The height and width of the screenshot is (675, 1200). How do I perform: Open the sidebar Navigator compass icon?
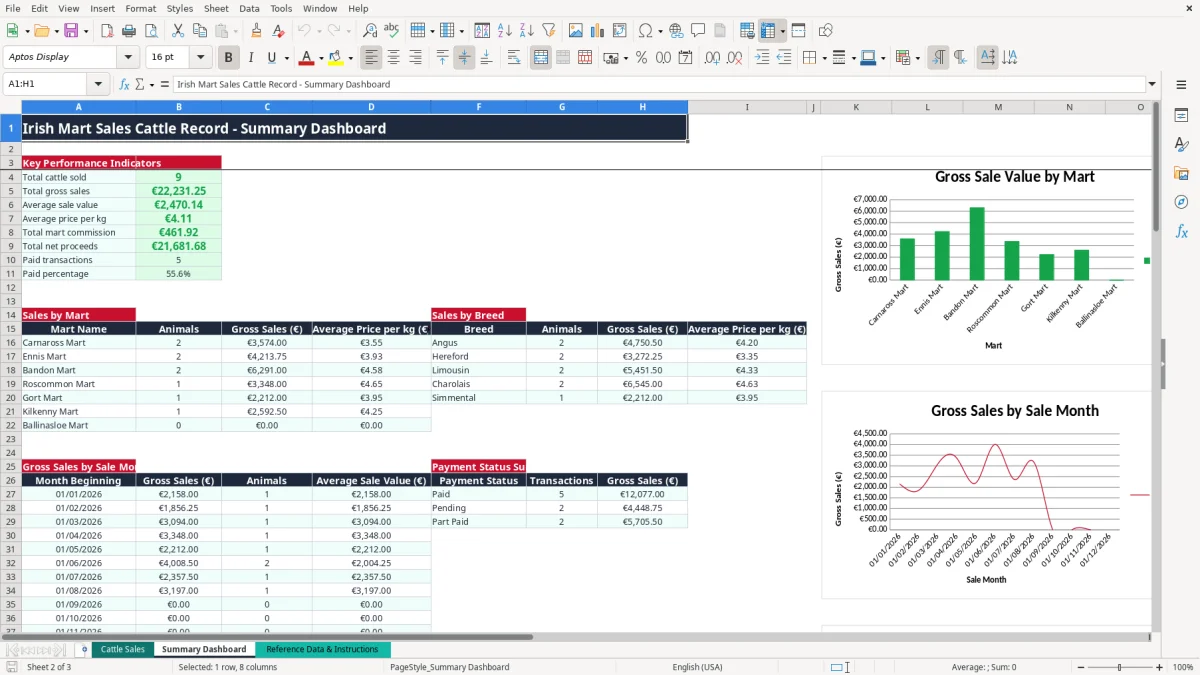[1181, 202]
